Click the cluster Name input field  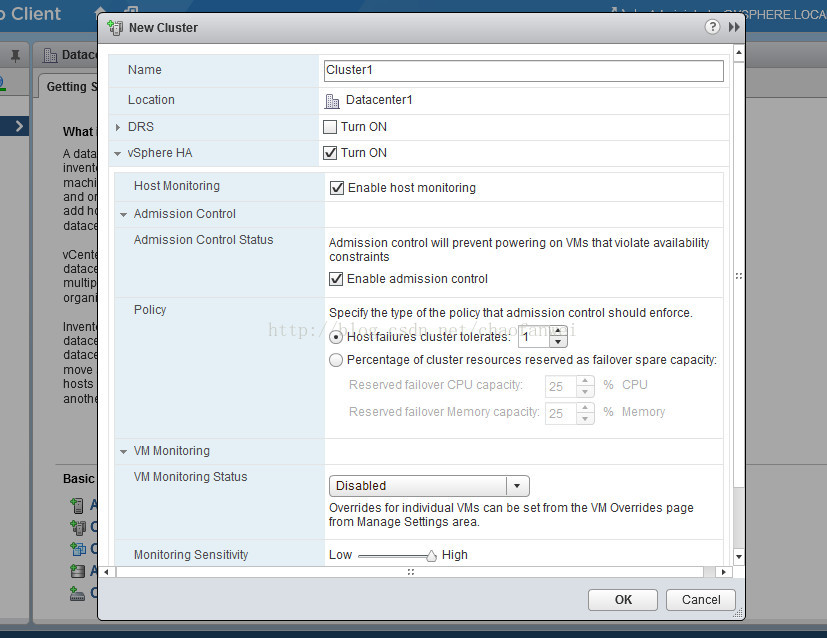(523, 71)
